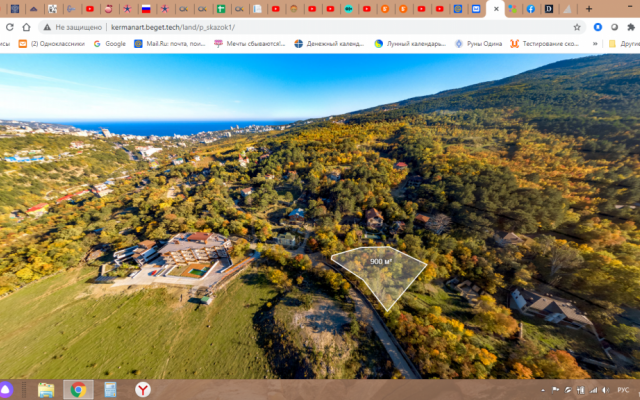Open File Explorer from the taskbar
Screen dimensions: 640x400
point(46,390)
